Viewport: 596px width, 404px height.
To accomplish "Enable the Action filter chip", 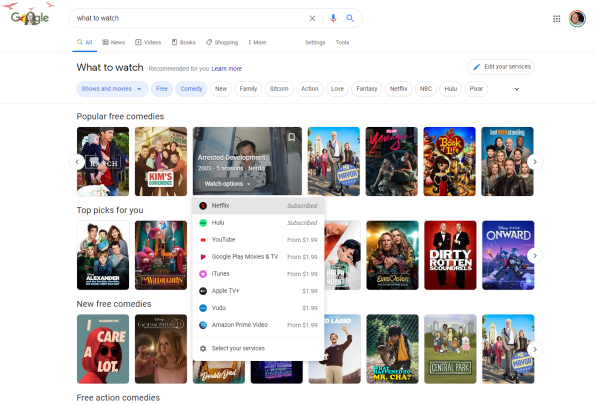I will pyautogui.click(x=310, y=89).
